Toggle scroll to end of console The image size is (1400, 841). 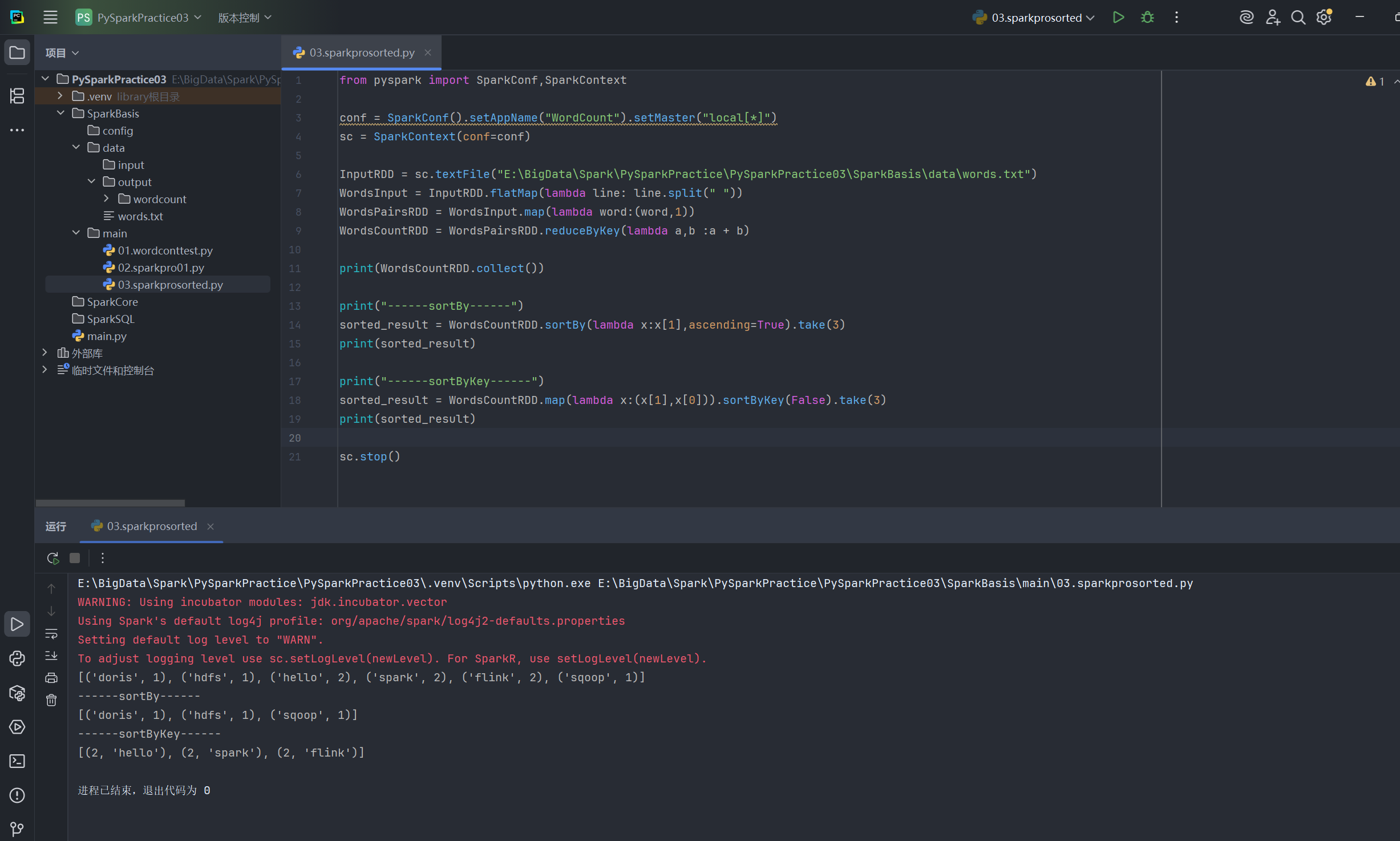(x=51, y=656)
